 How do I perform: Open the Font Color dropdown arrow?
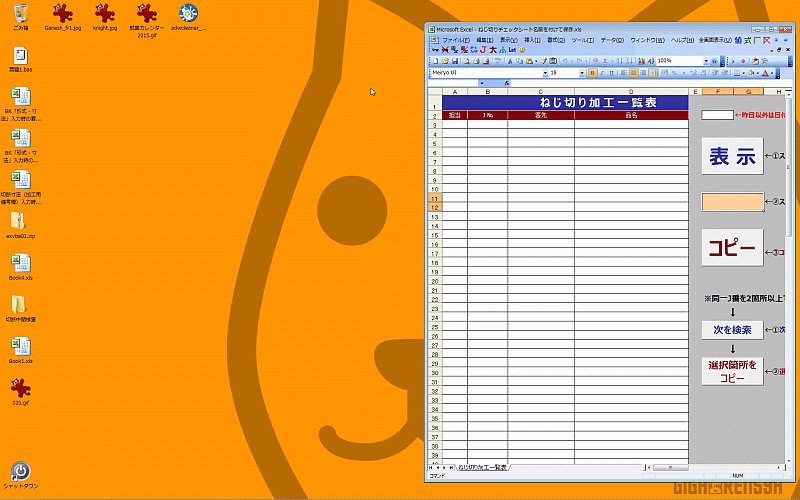(x=772, y=73)
